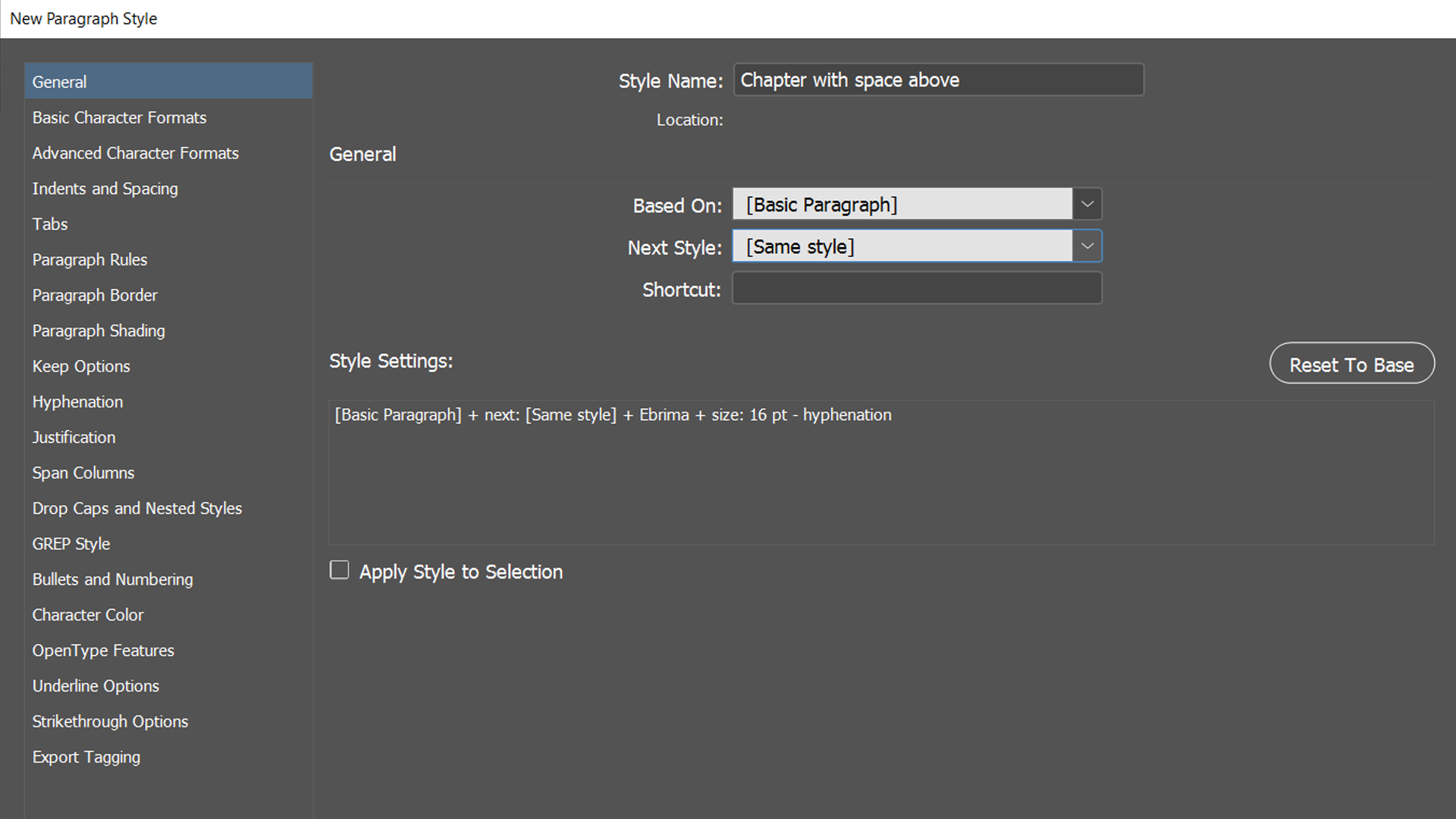Click the Shortcut input field

[x=917, y=288]
